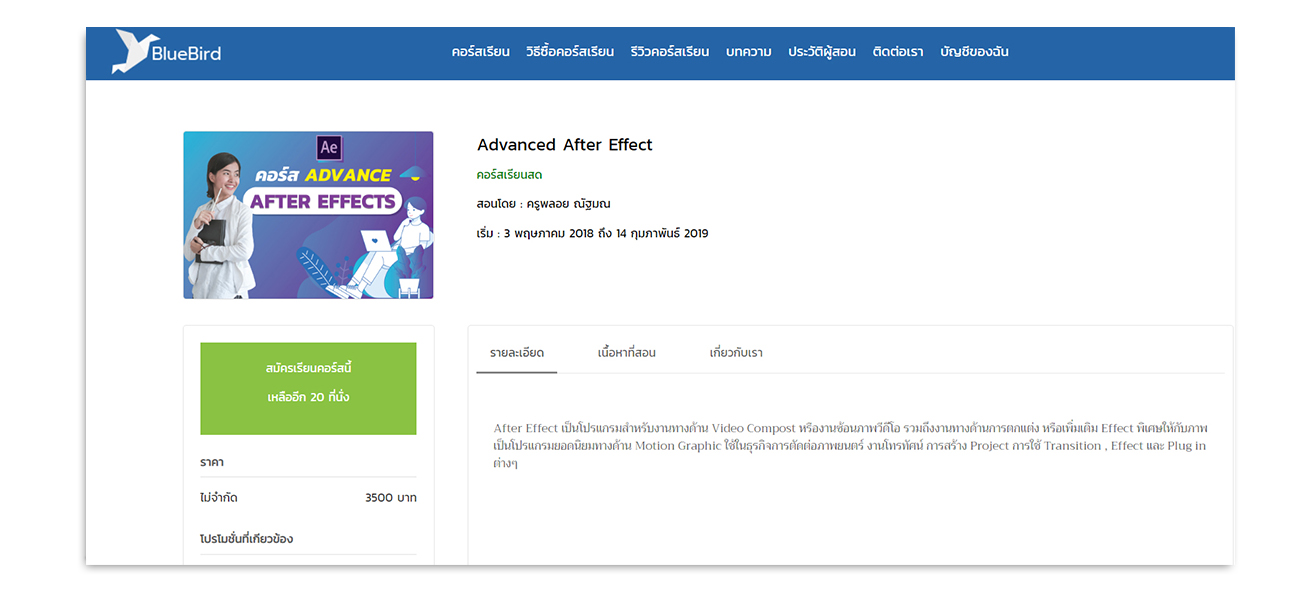The width and height of the screenshot is (1311, 602).
Task: Switch to the เนื้อหาที่สอน tab
Action: coord(627,353)
